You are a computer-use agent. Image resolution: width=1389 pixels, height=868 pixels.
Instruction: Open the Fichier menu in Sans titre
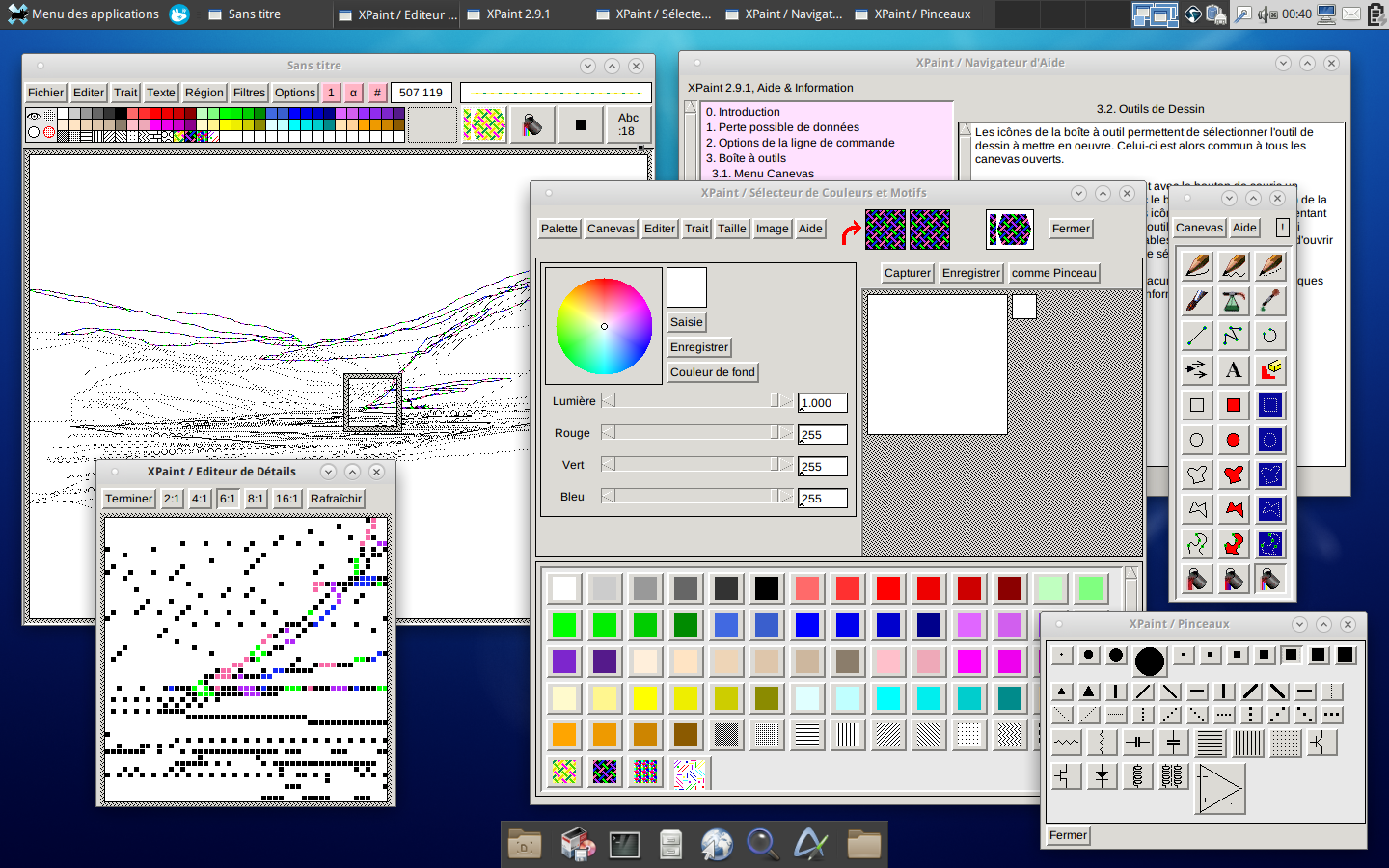pos(45,93)
